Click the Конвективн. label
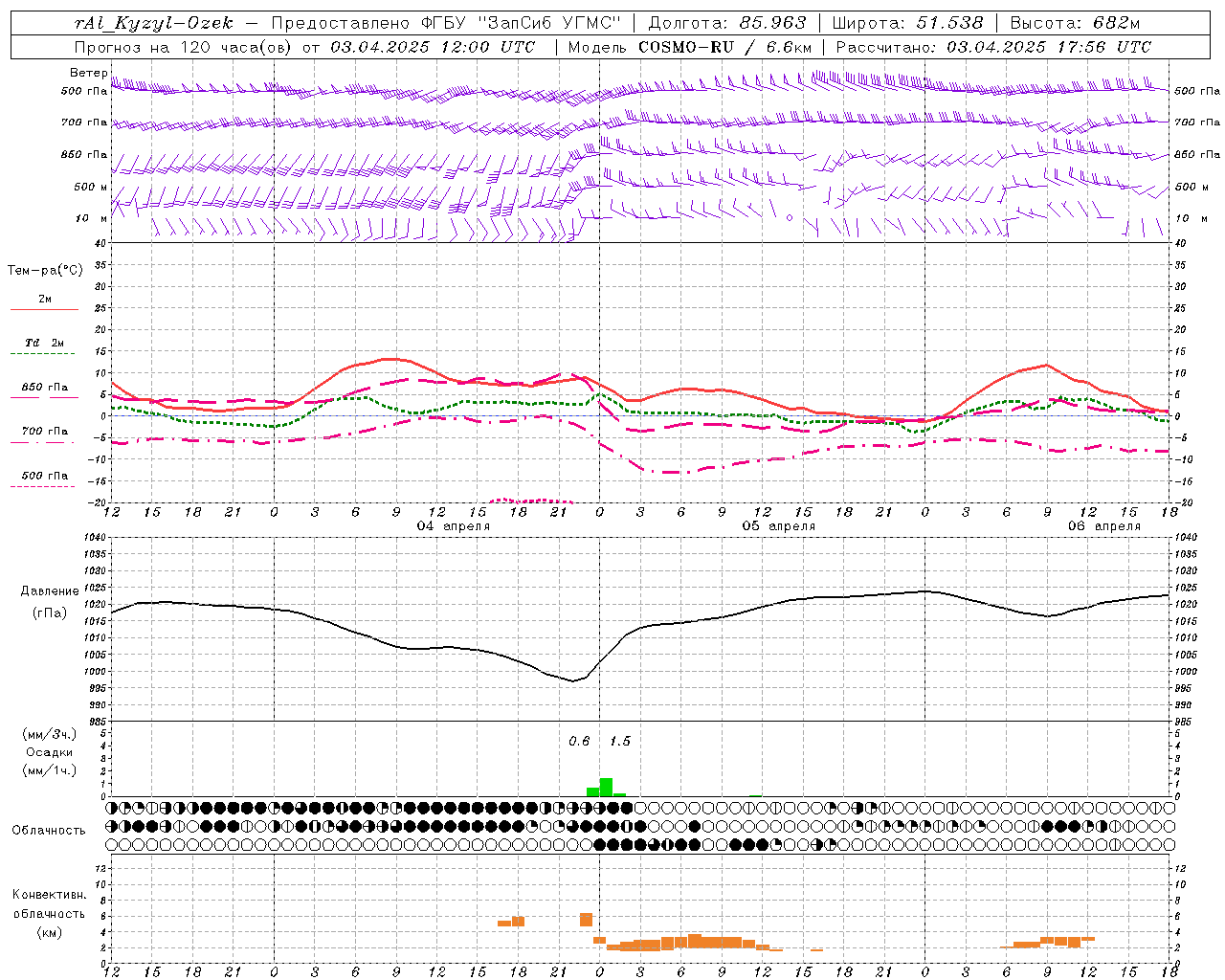Image resolution: width=1225 pixels, height=980 pixels. (x=49, y=895)
